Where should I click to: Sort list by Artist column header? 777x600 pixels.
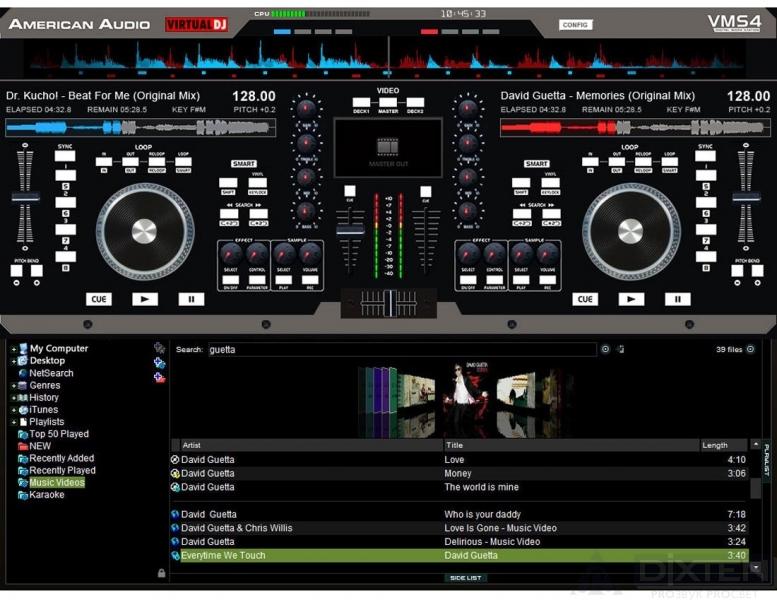tap(311, 445)
